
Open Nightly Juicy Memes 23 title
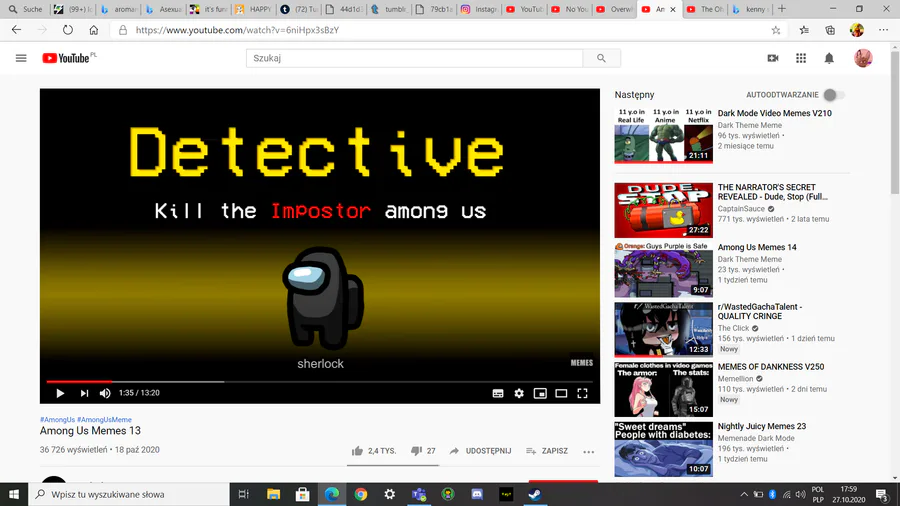(762, 426)
